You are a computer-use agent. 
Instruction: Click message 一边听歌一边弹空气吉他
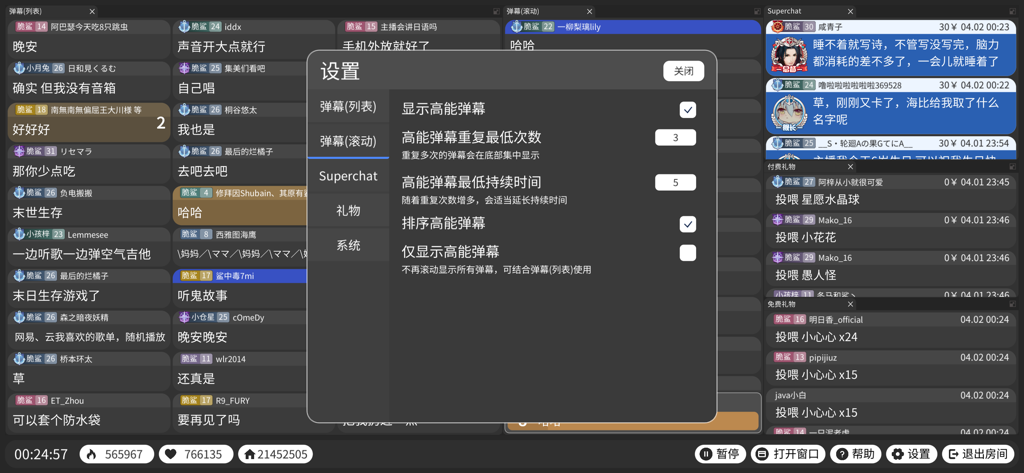pyautogui.click(x=82, y=253)
